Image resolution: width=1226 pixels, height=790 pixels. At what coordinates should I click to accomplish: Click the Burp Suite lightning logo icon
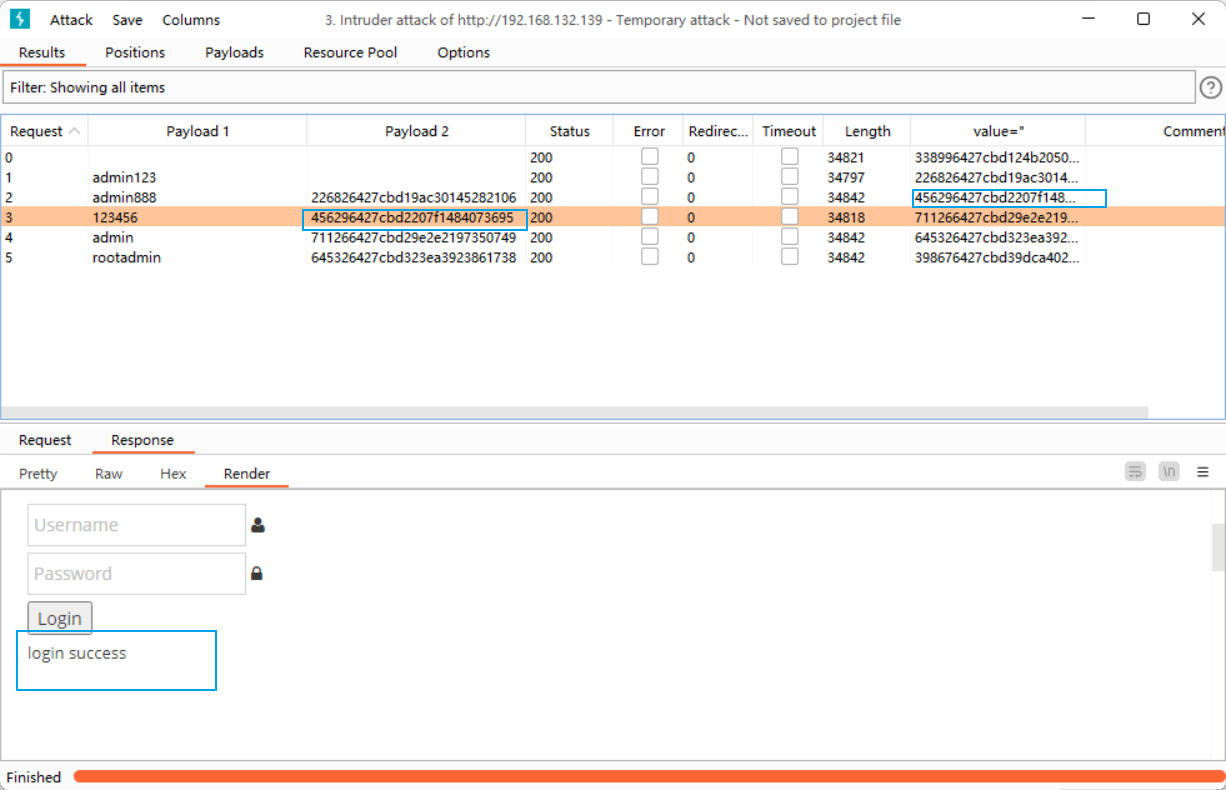[x=20, y=19]
